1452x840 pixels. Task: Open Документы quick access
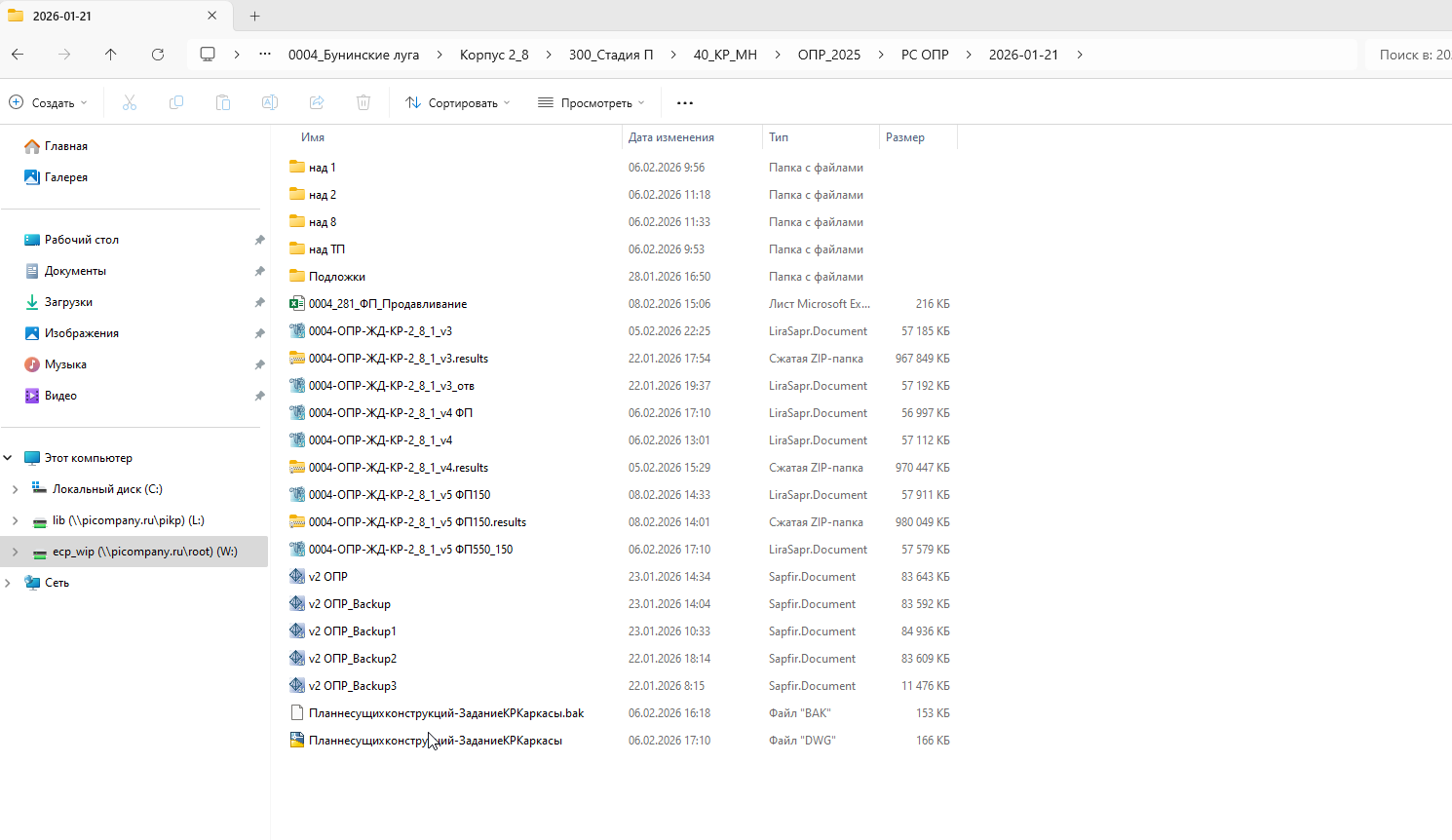[x=75, y=271]
